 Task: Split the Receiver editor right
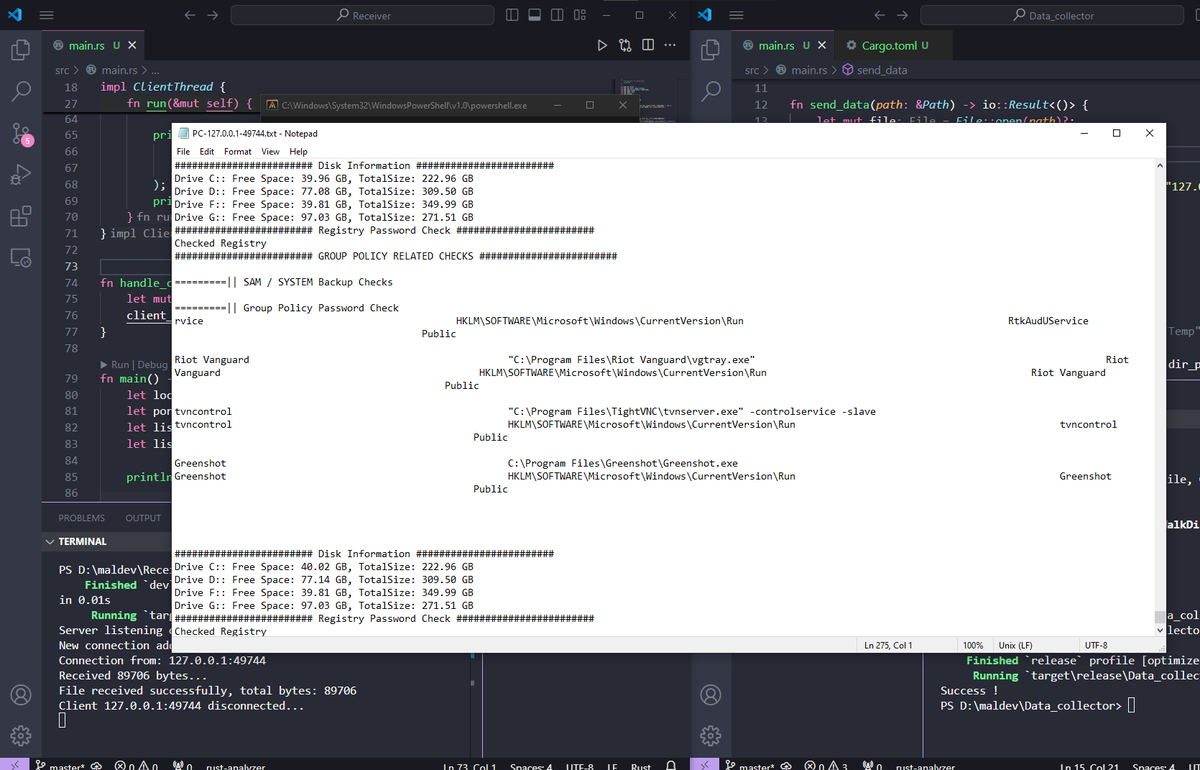pyautogui.click(x=648, y=45)
